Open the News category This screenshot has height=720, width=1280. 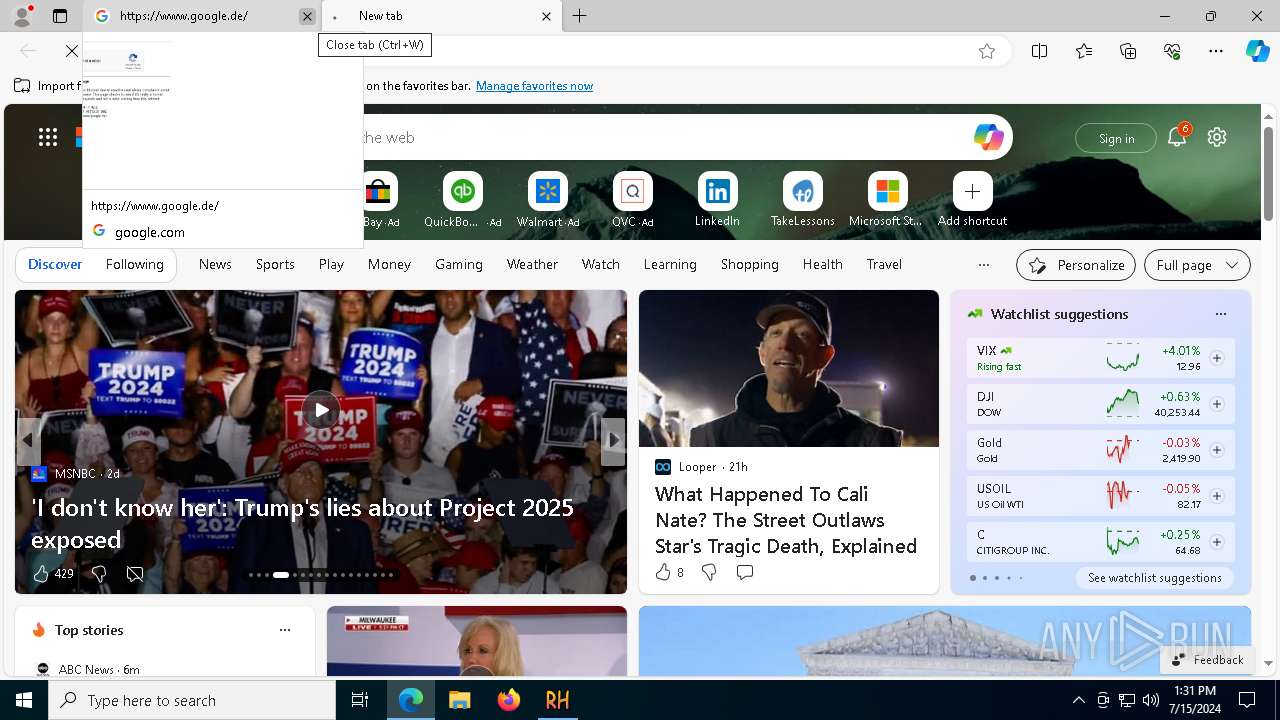(x=215, y=264)
